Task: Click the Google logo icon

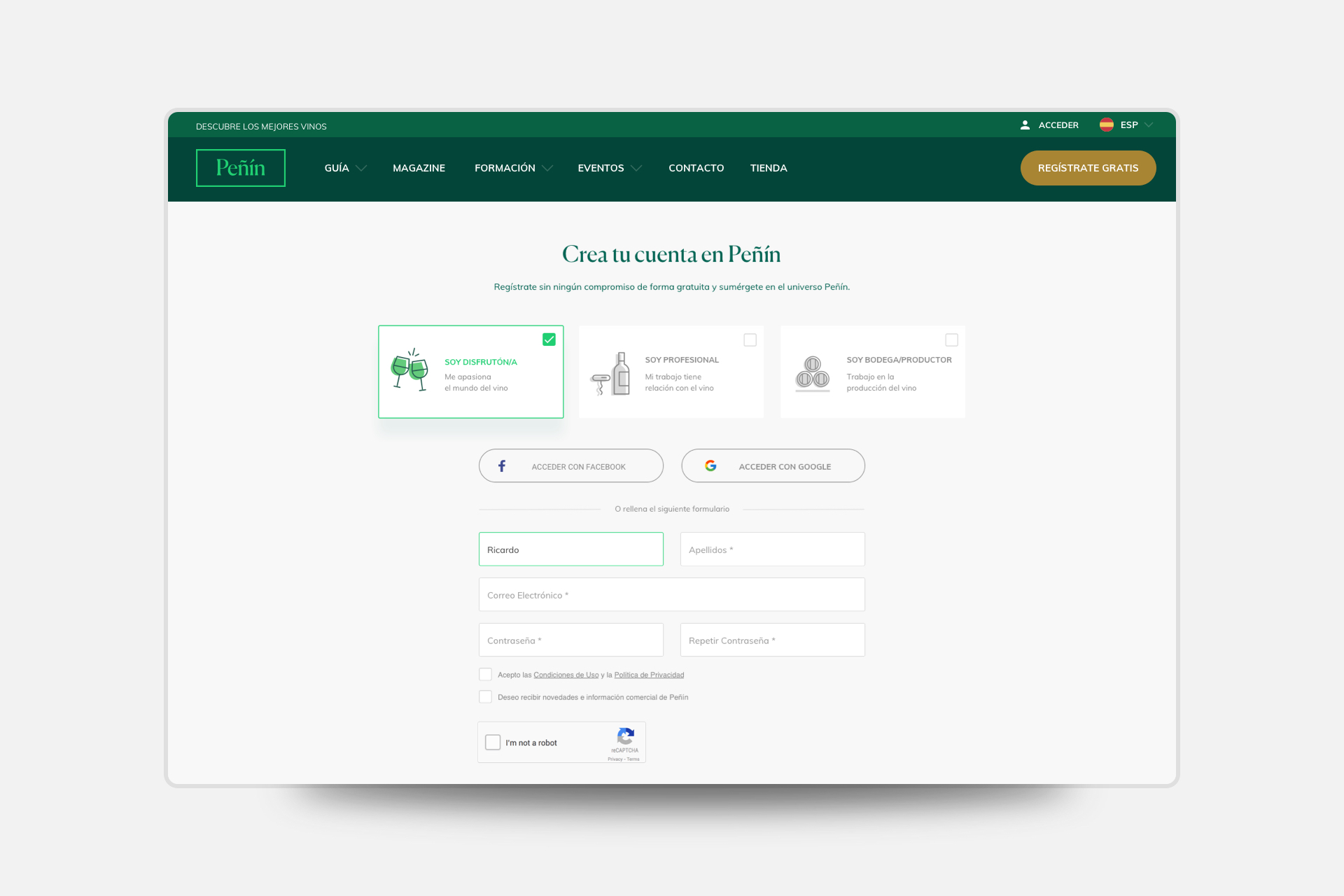Action: pos(710,466)
